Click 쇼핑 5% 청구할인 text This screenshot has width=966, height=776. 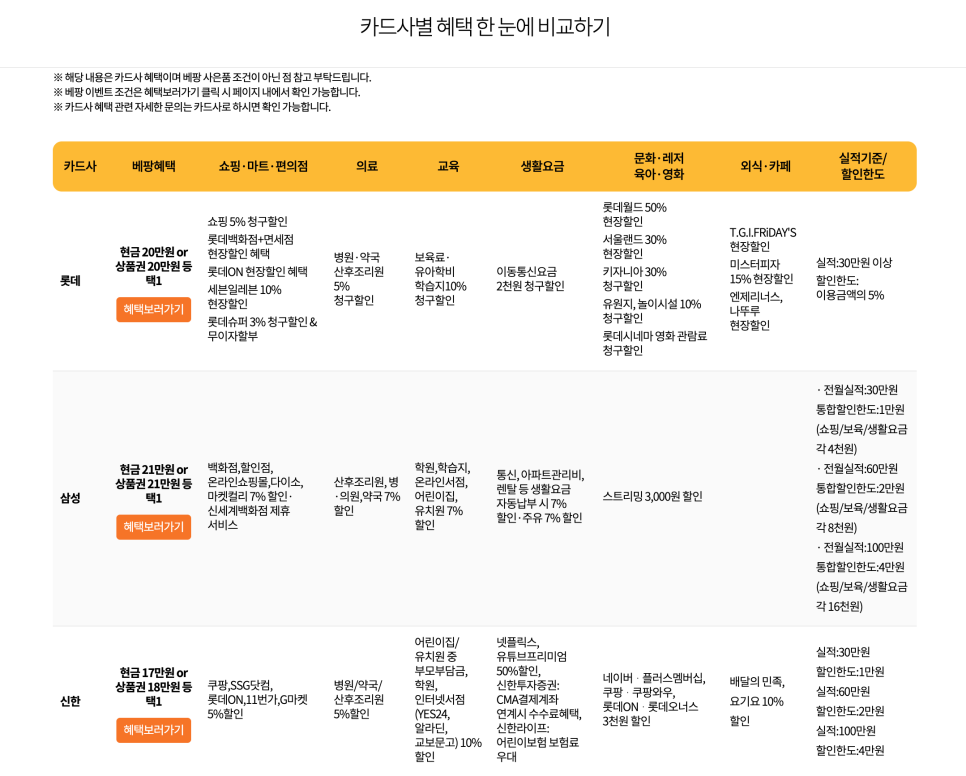coord(248,222)
